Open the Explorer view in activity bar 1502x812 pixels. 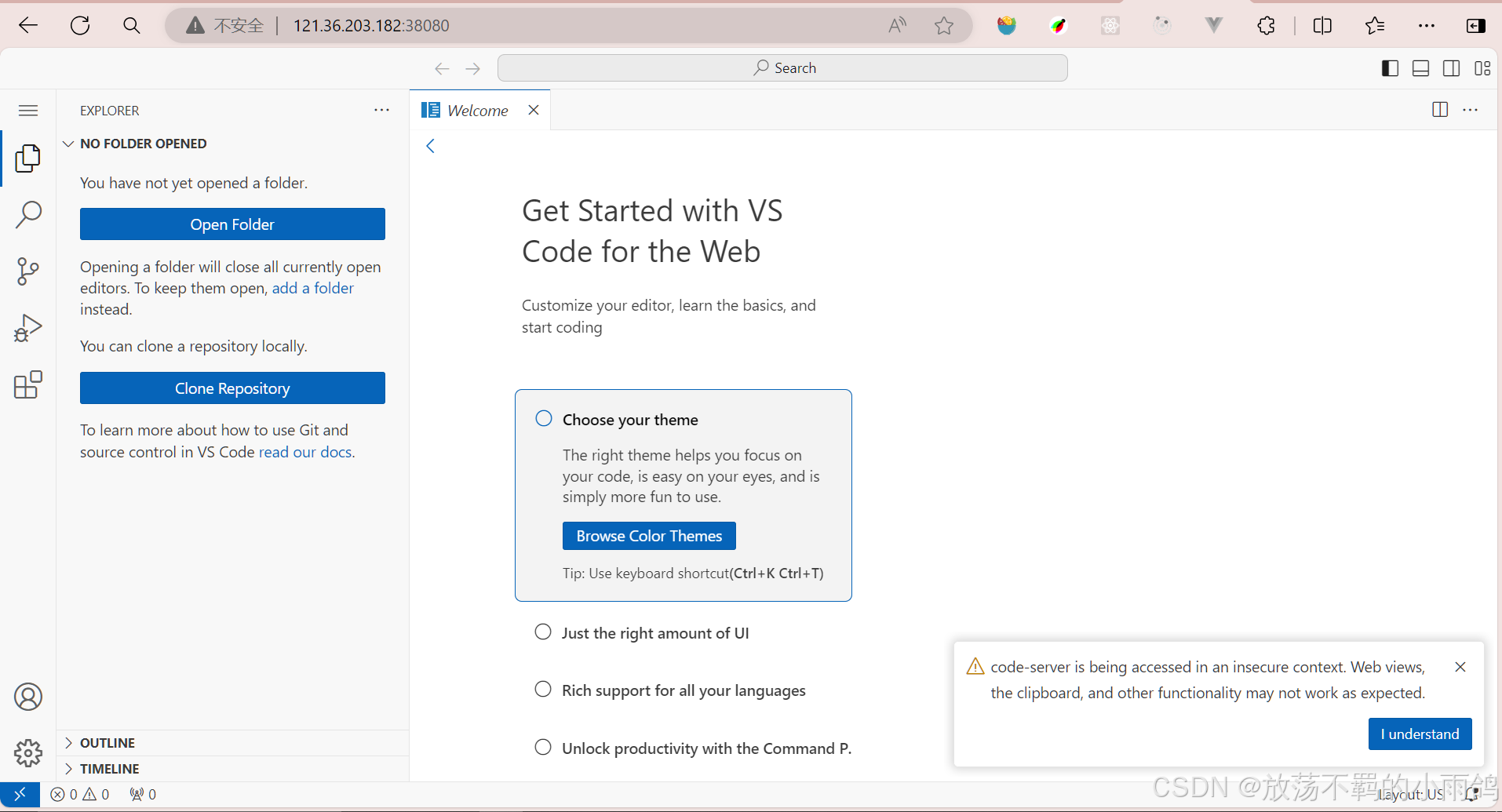(28, 158)
